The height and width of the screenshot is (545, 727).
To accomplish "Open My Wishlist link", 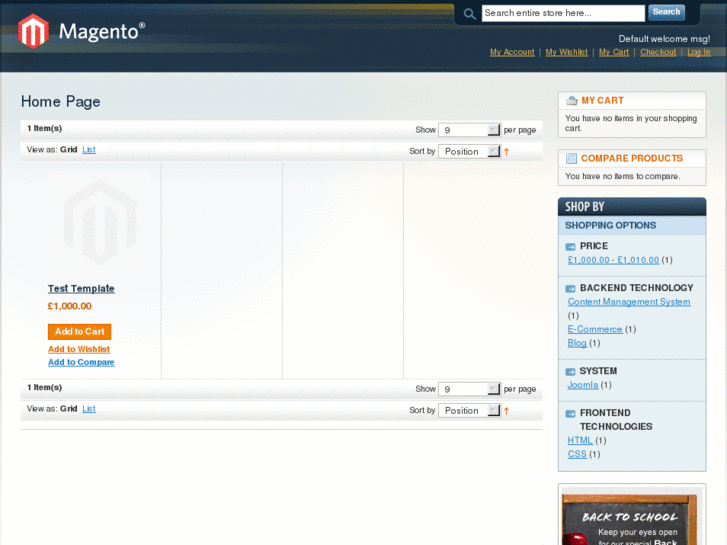I will [566, 52].
